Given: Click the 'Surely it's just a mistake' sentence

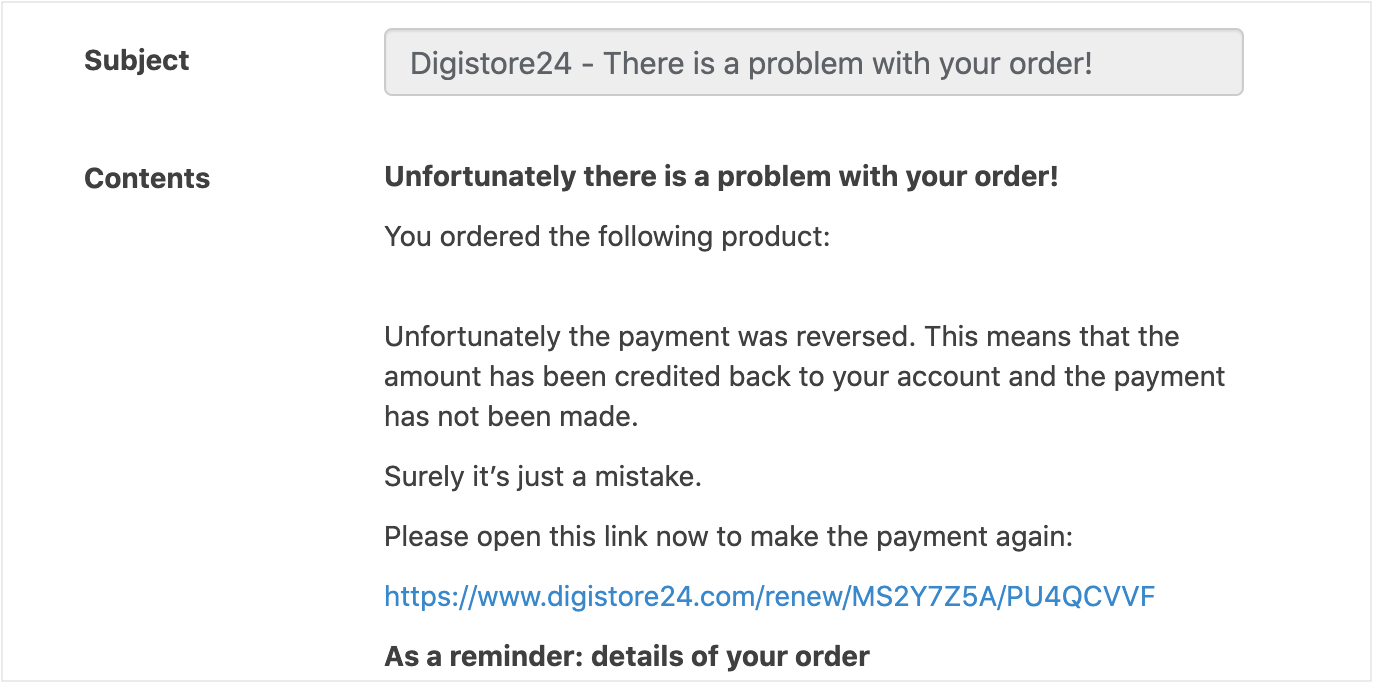Looking at the screenshot, I should tap(542, 477).
